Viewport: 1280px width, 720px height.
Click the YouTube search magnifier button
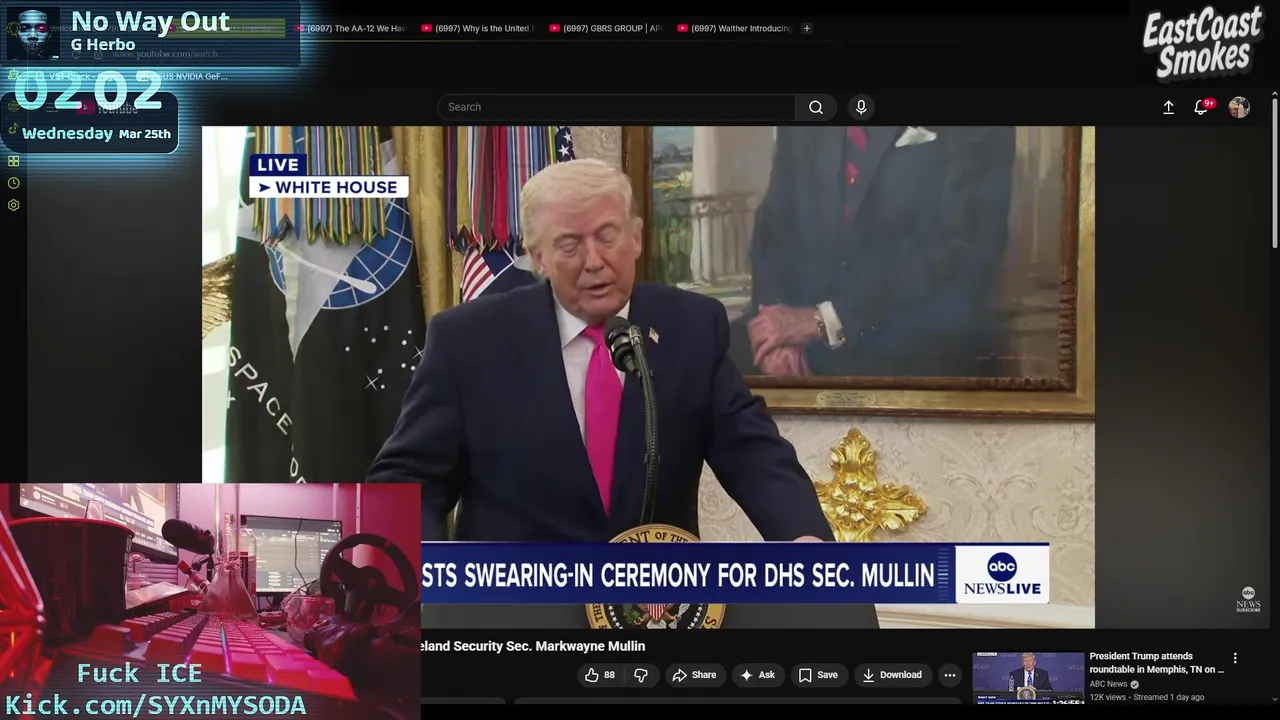pos(816,107)
